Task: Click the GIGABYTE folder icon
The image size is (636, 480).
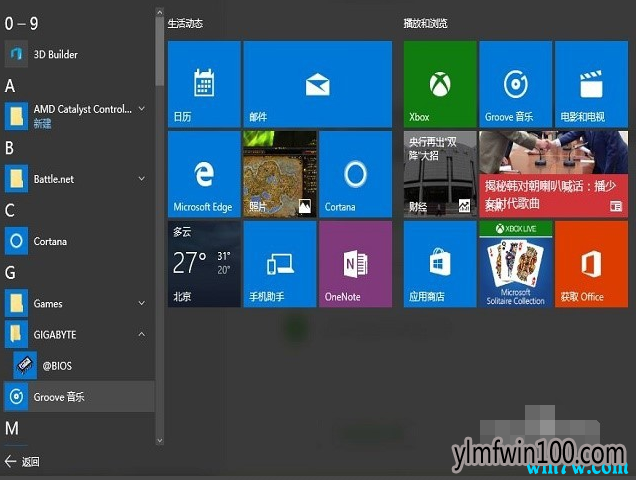Action: (x=16, y=334)
